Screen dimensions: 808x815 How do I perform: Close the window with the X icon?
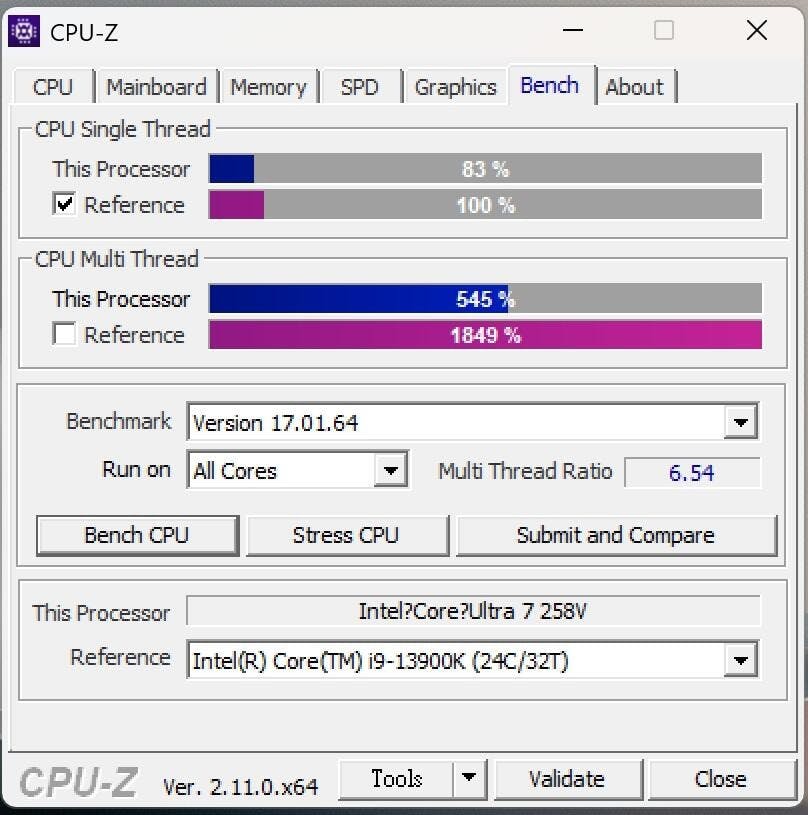(x=757, y=30)
